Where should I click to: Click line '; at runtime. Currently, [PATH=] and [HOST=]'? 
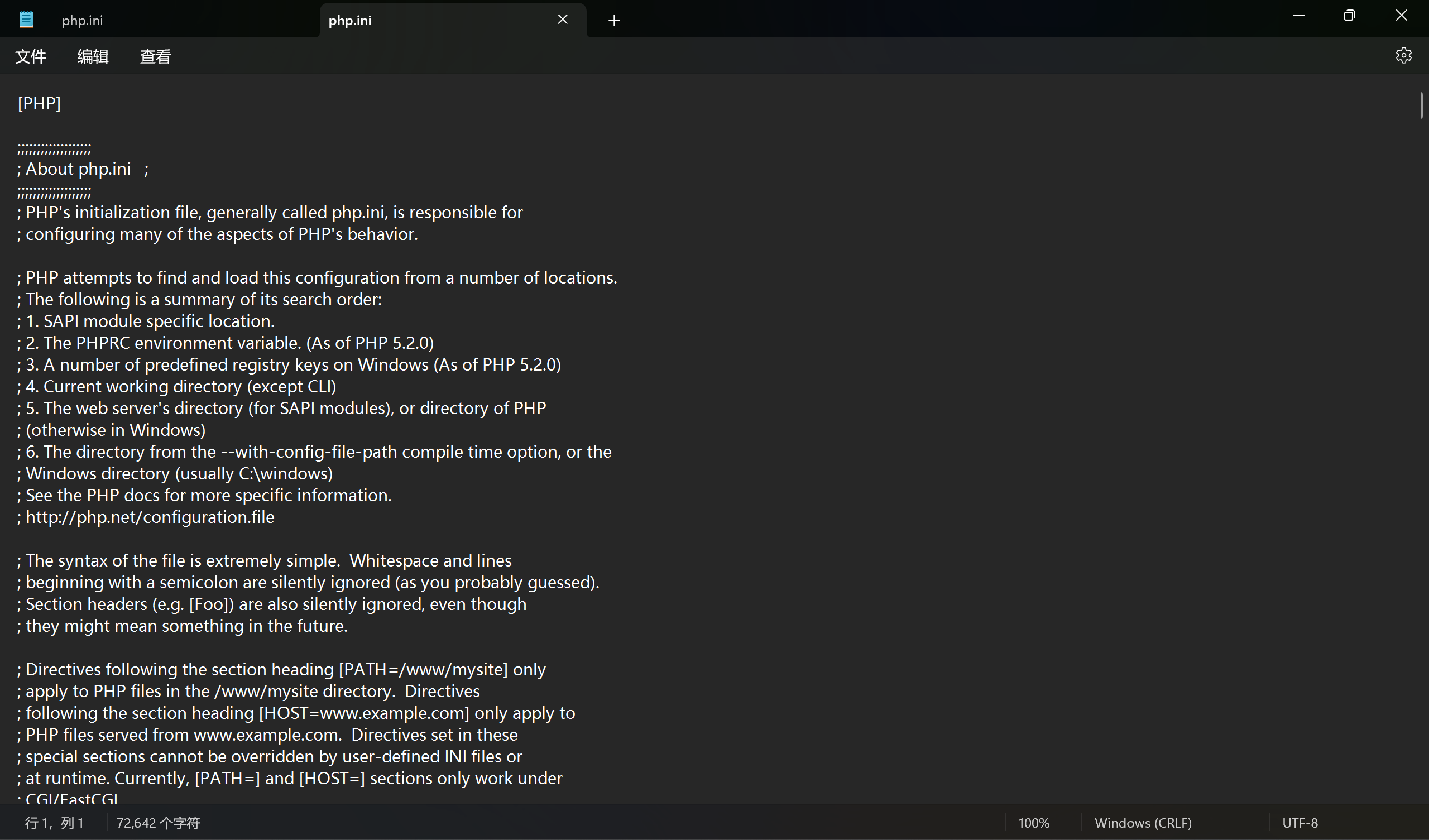point(290,779)
